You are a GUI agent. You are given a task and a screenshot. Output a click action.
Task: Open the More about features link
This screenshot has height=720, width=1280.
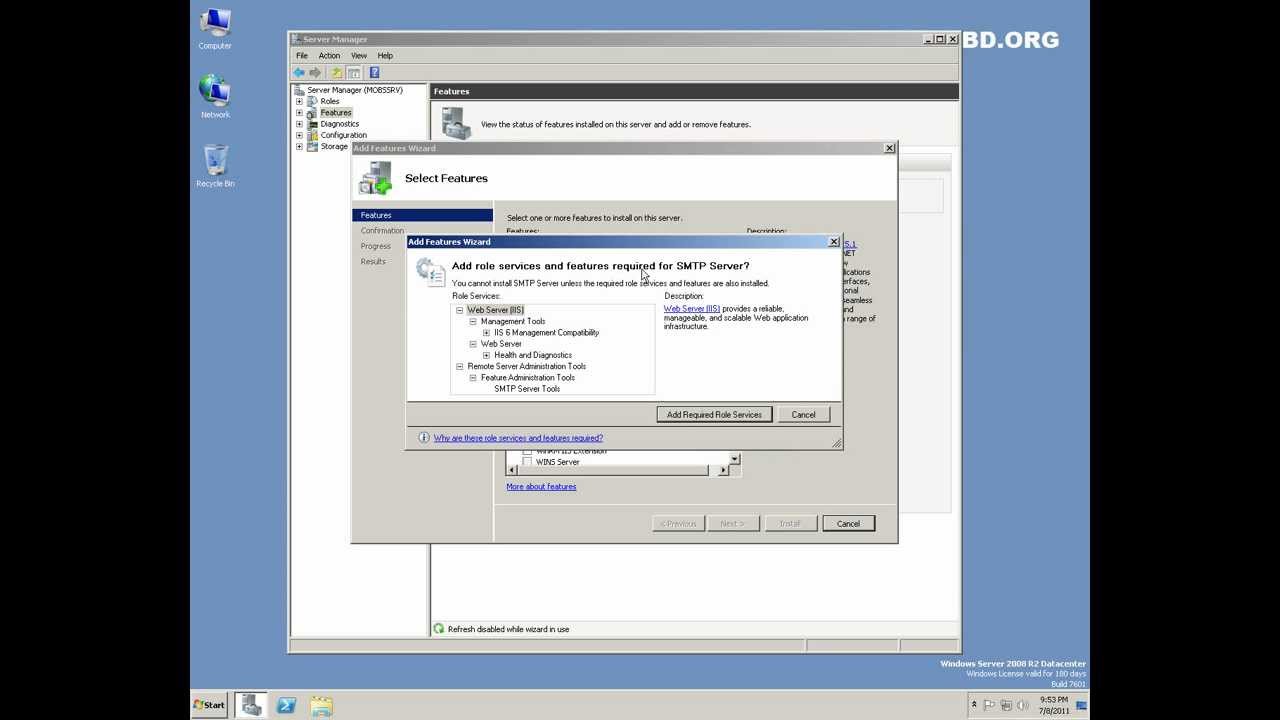click(541, 486)
